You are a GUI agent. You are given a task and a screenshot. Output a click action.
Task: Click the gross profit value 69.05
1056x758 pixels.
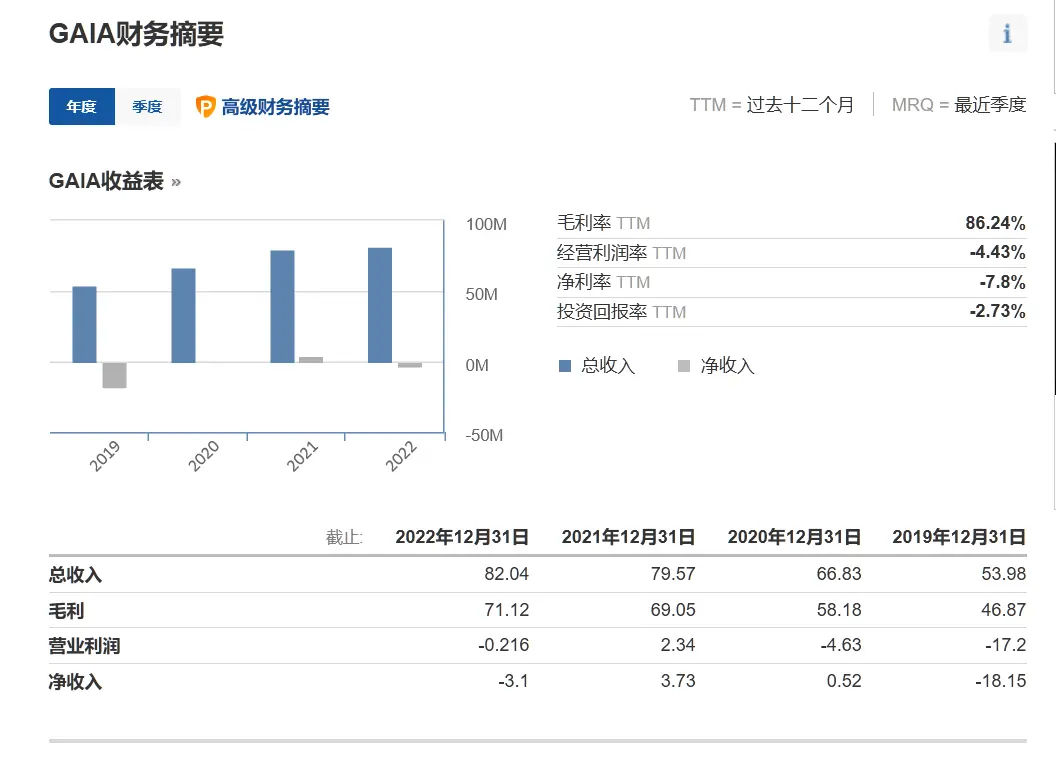pos(673,609)
